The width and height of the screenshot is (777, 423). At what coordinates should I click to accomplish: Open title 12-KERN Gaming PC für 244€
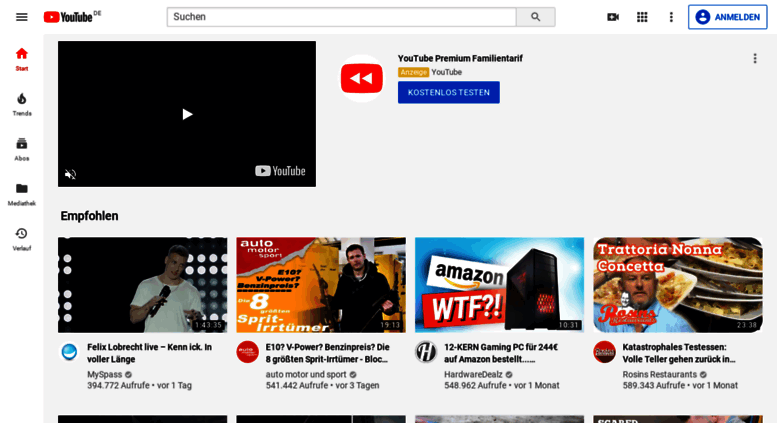(x=501, y=353)
